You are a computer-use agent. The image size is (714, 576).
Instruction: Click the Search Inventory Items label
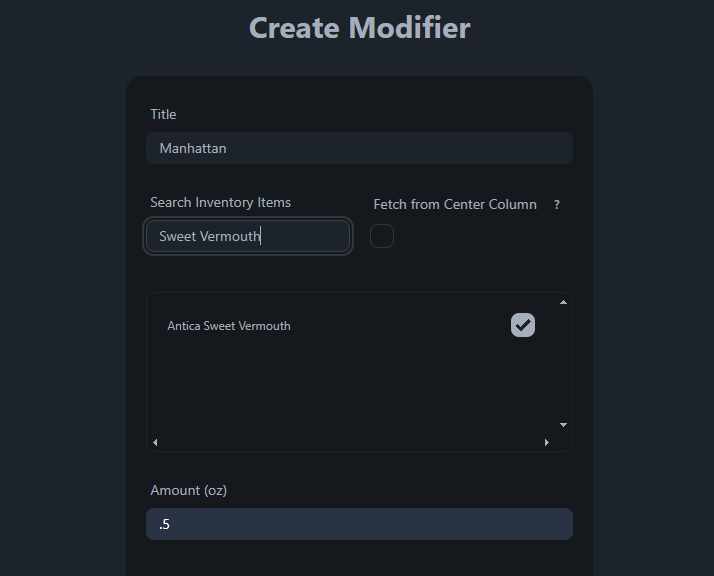220,203
